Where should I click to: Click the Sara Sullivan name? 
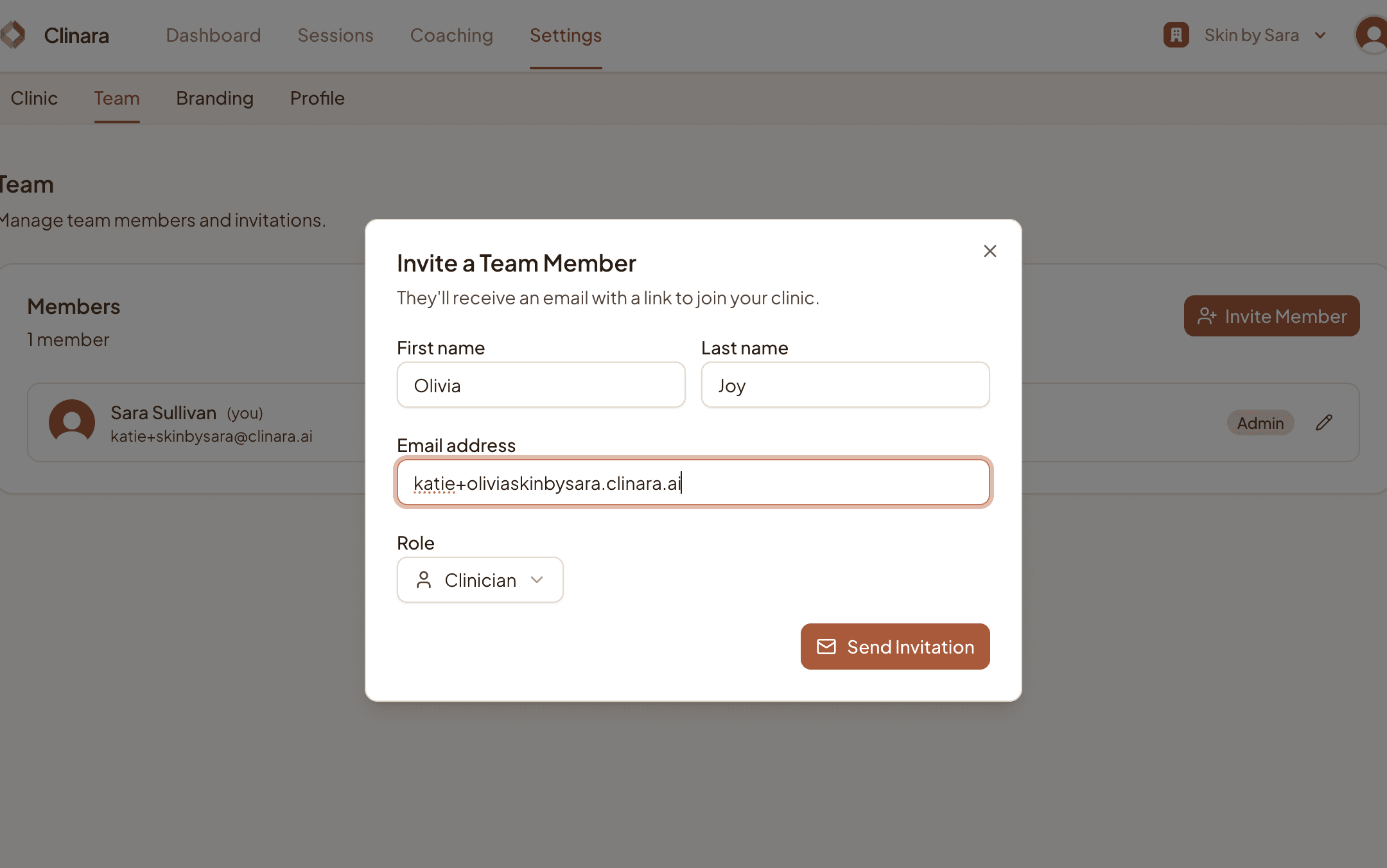tap(163, 413)
